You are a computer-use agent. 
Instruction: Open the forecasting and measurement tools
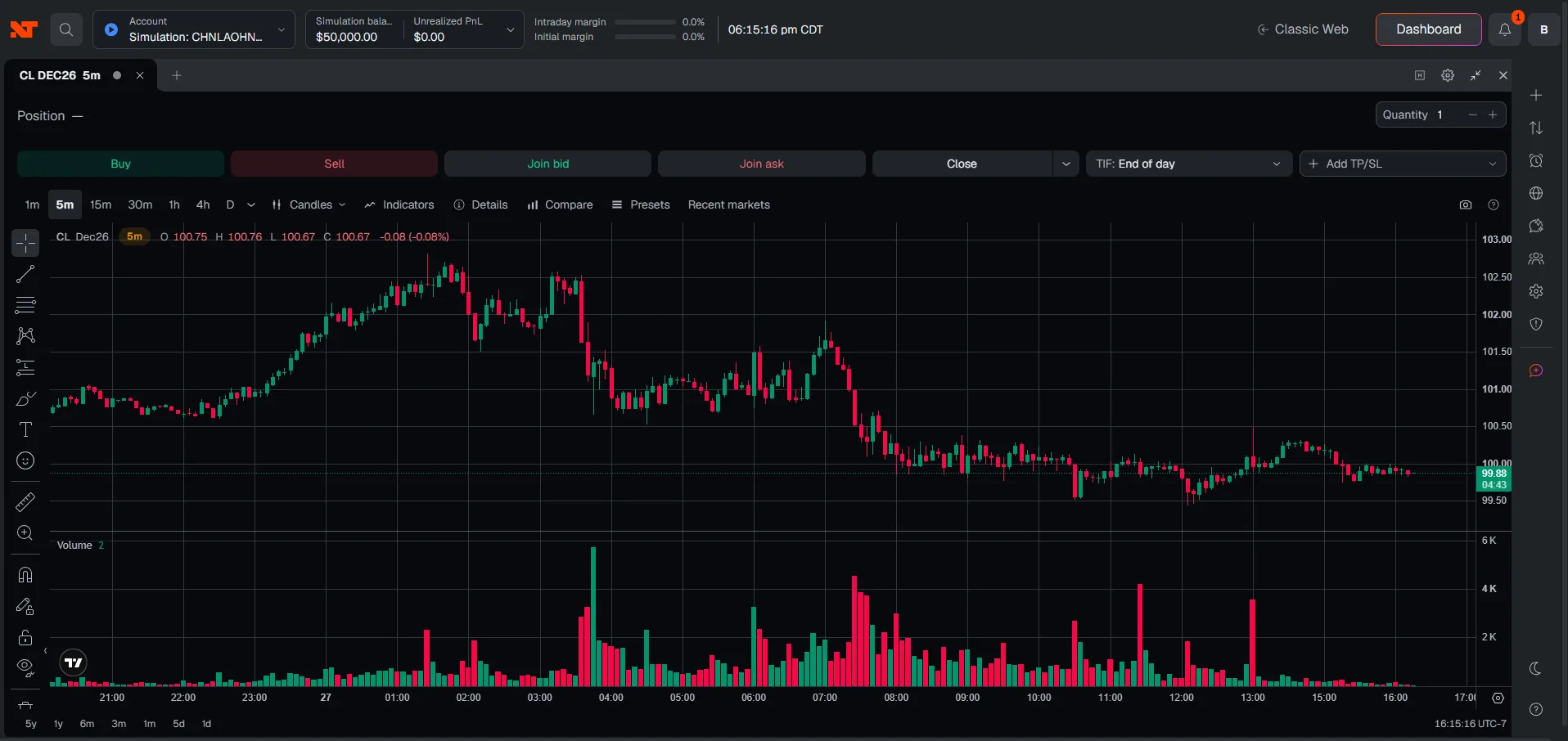[x=25, y=367]
